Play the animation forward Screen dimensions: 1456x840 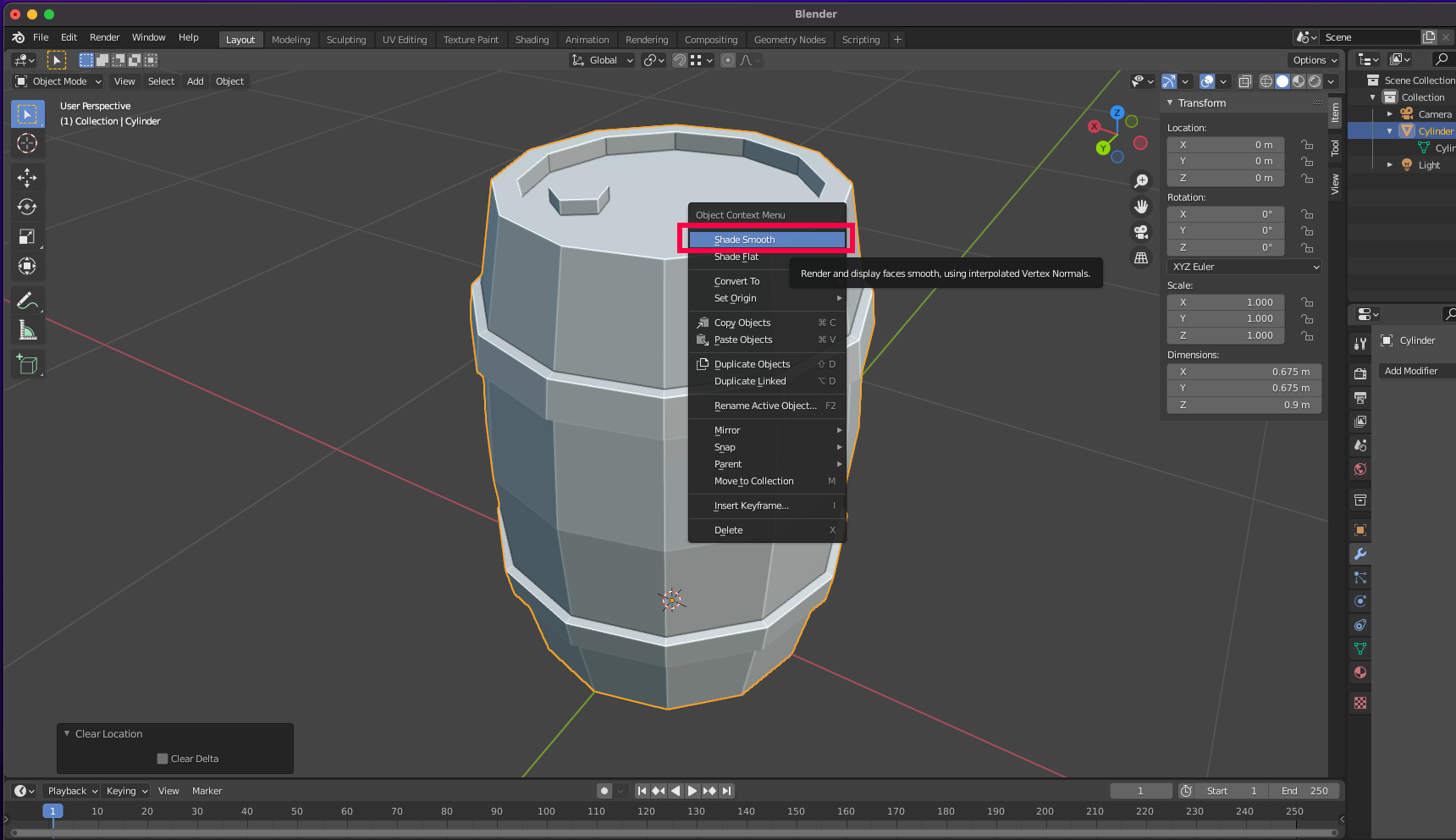point(692,791)
